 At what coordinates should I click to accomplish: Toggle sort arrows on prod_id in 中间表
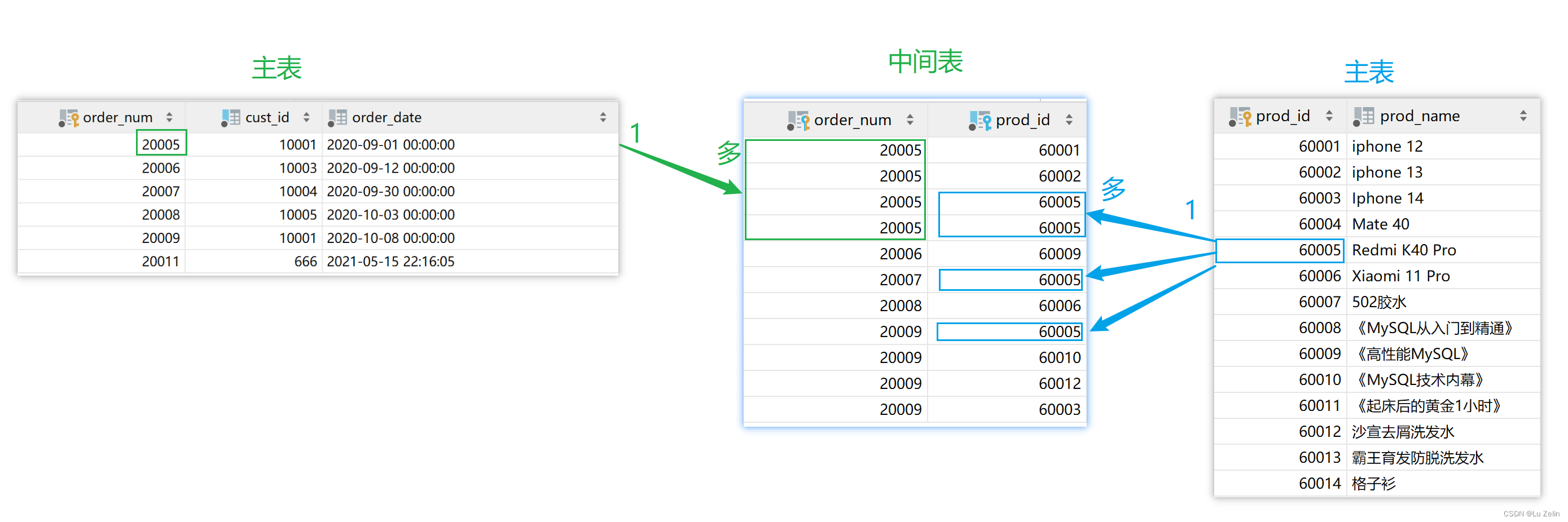tap(1069, 120)
